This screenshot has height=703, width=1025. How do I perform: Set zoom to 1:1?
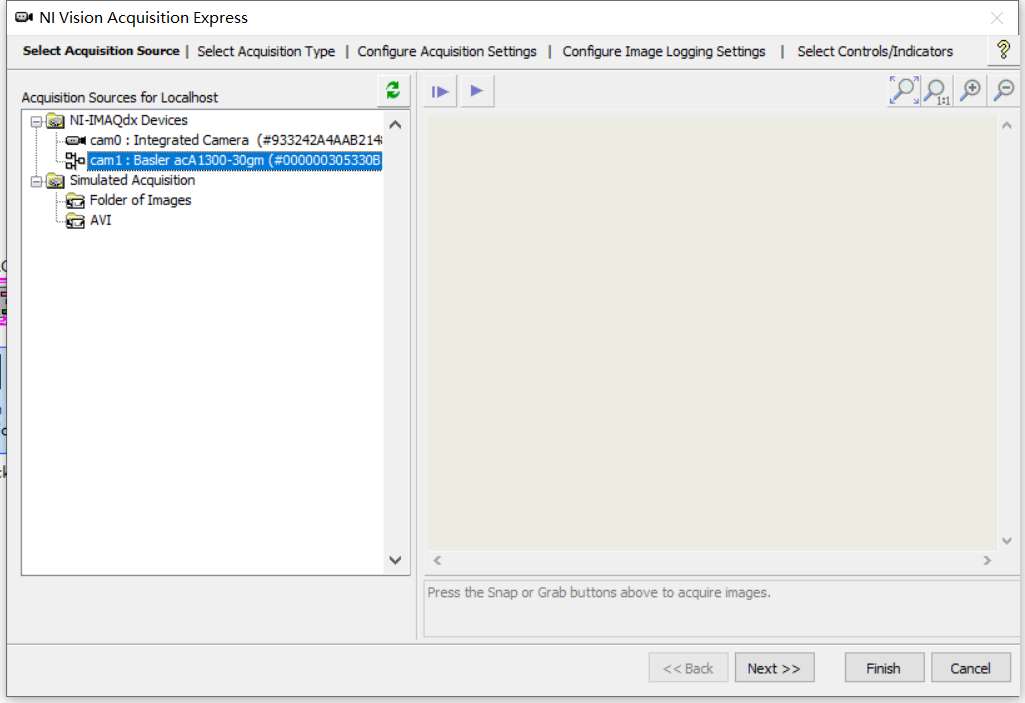[x=937, y=90]
